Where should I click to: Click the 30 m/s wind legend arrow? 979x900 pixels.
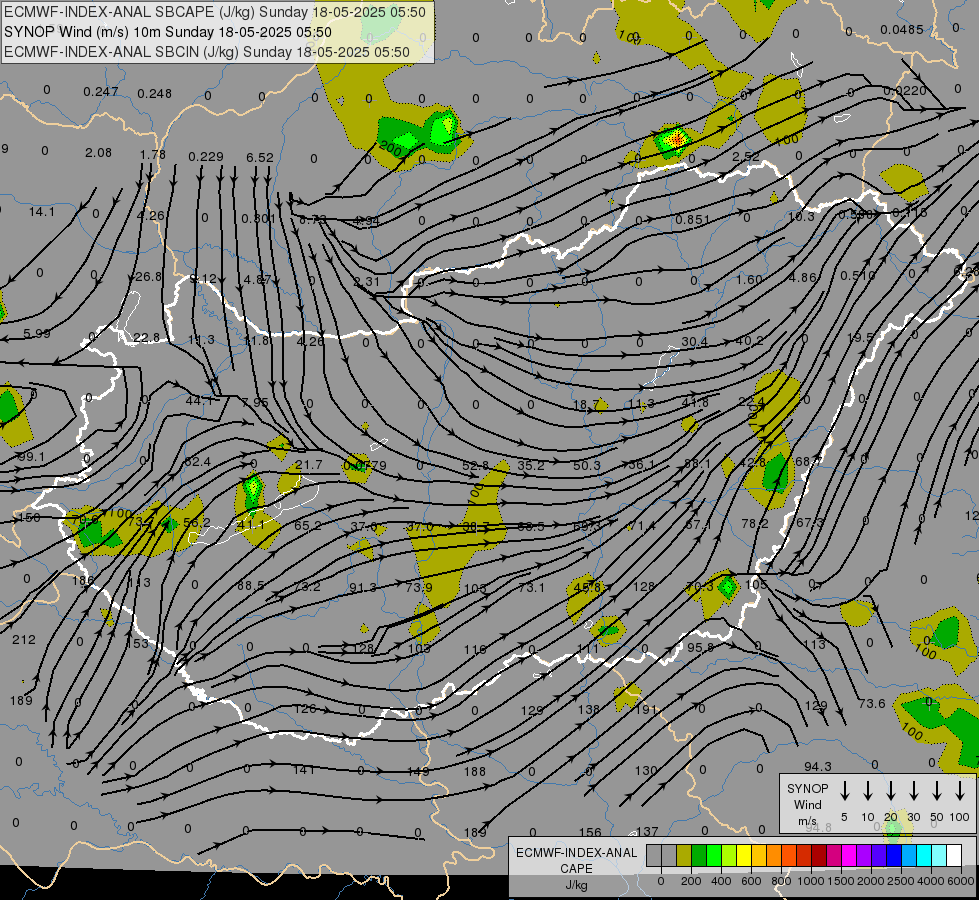click(x=913, y=791)
